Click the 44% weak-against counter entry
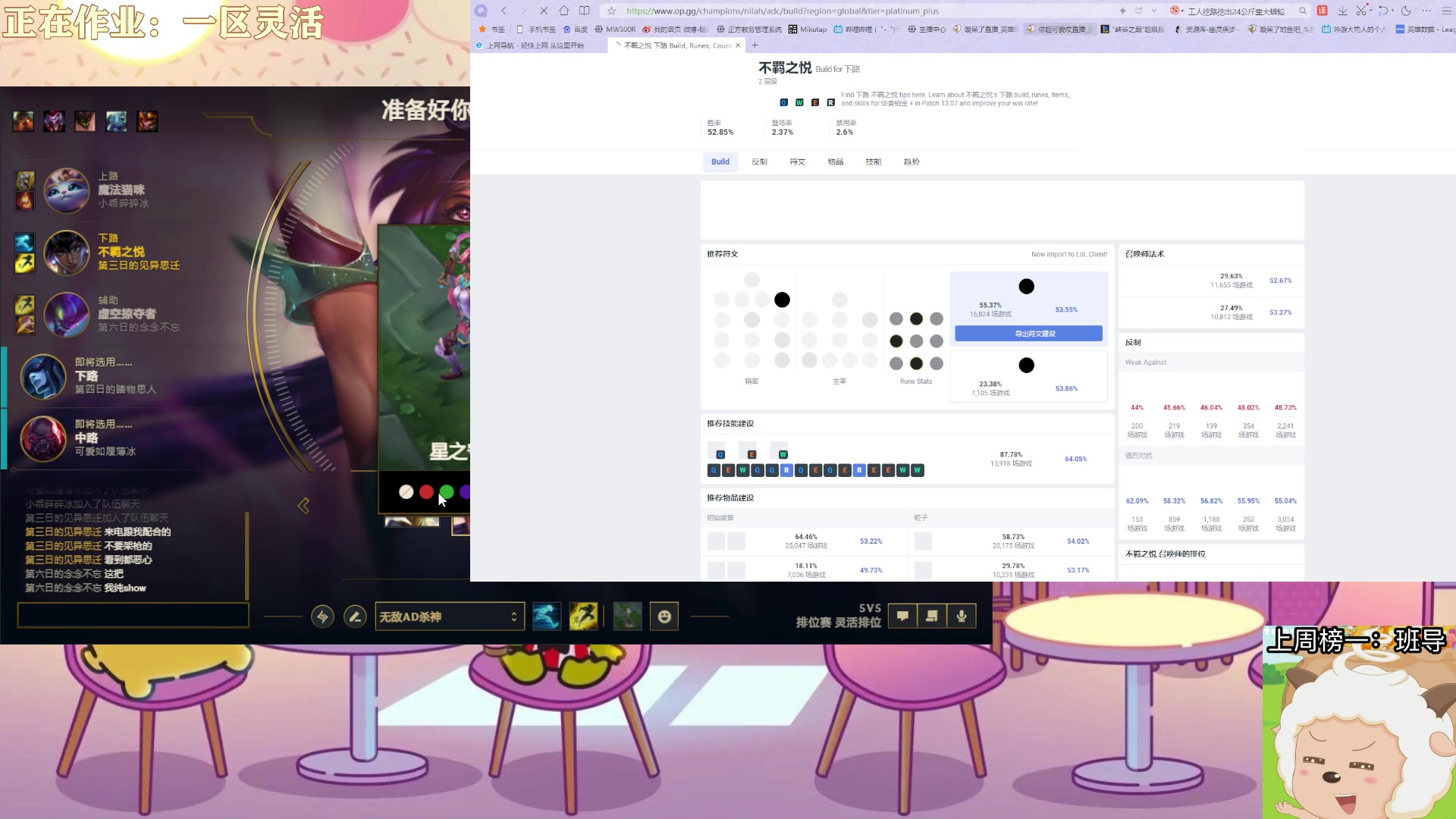Image resolution: width=1456 pixels, height=819 pixels. click(1137, 409)
